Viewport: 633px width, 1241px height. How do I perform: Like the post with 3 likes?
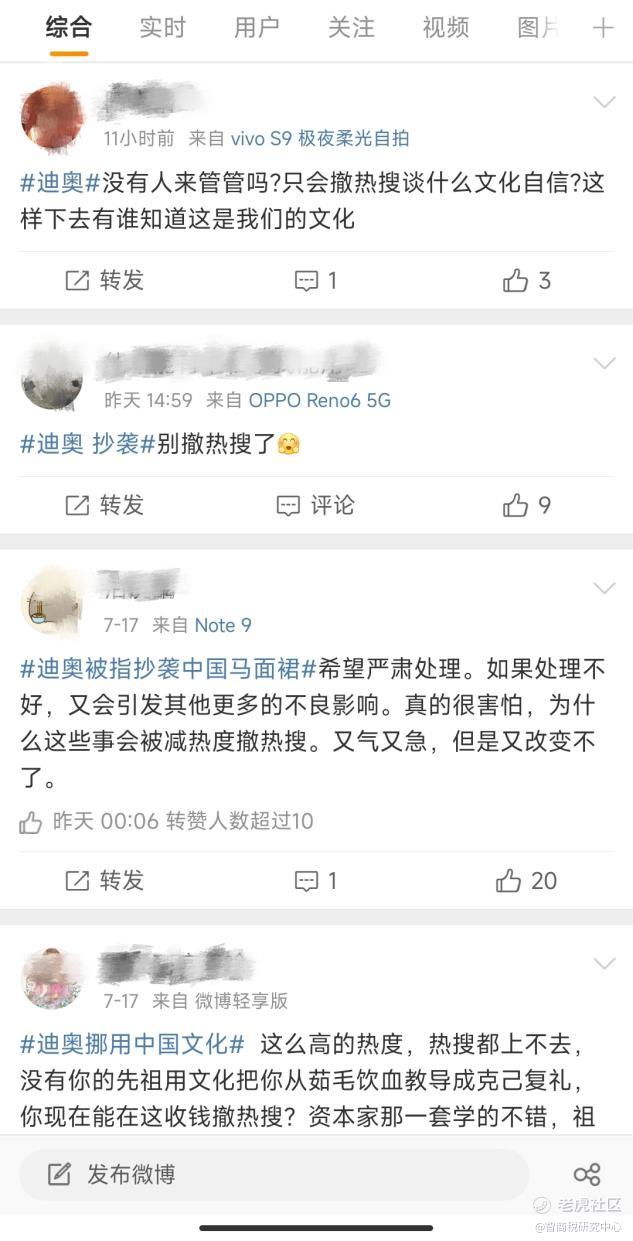[x=527, y=281]
